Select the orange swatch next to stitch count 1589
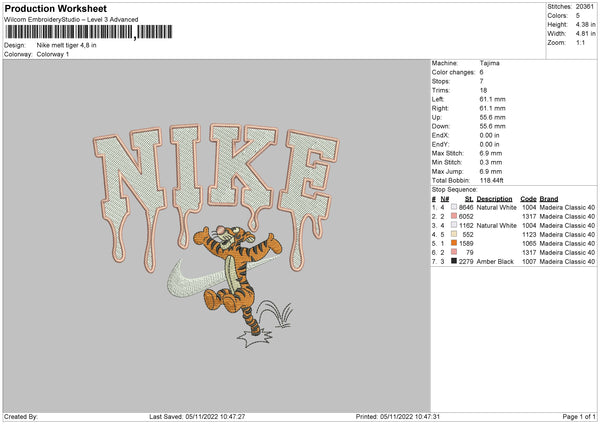Image resolution: width=600 pixels, height=424 pixels. point(454,243)
